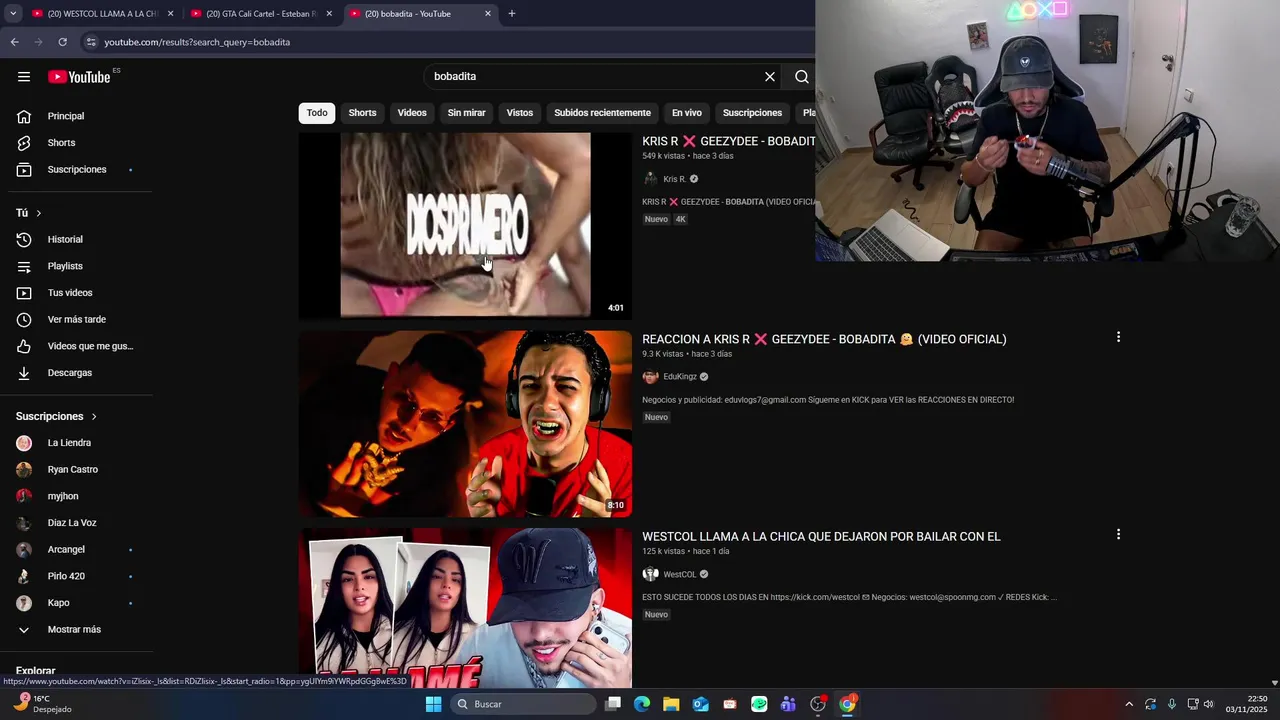Click the magnifier search button
Image resolution: width=1280 pixels, height=720 pixels.
click(802, 77)
